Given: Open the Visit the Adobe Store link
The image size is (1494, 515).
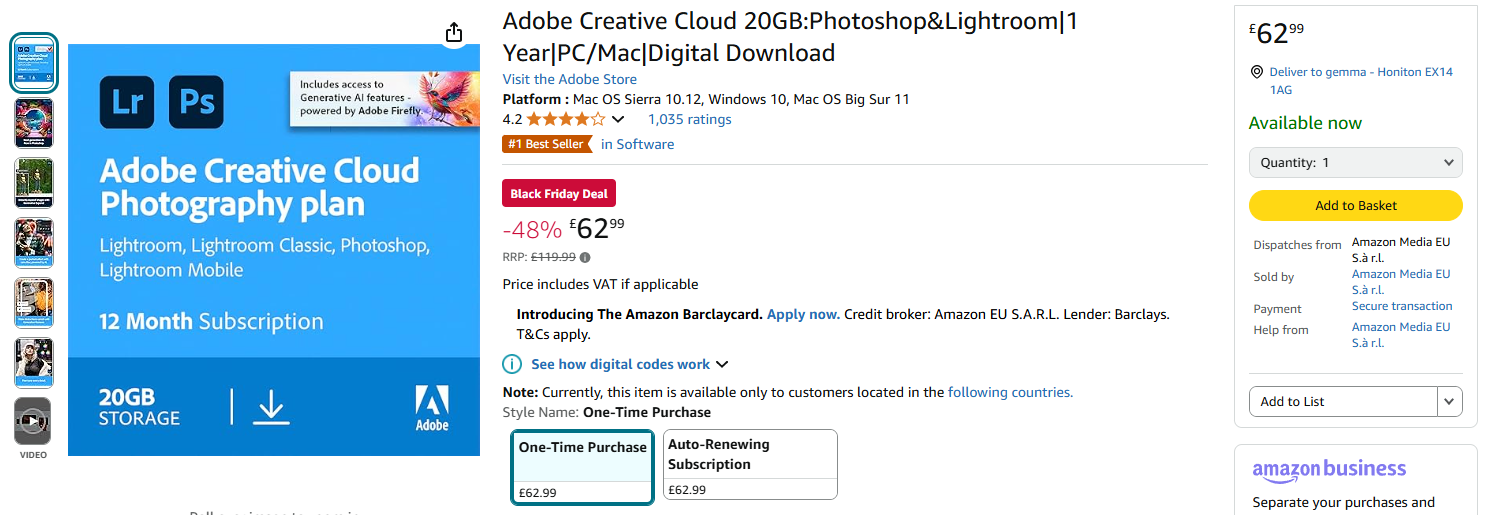Looking at the screenshot, I should (569, 79).
